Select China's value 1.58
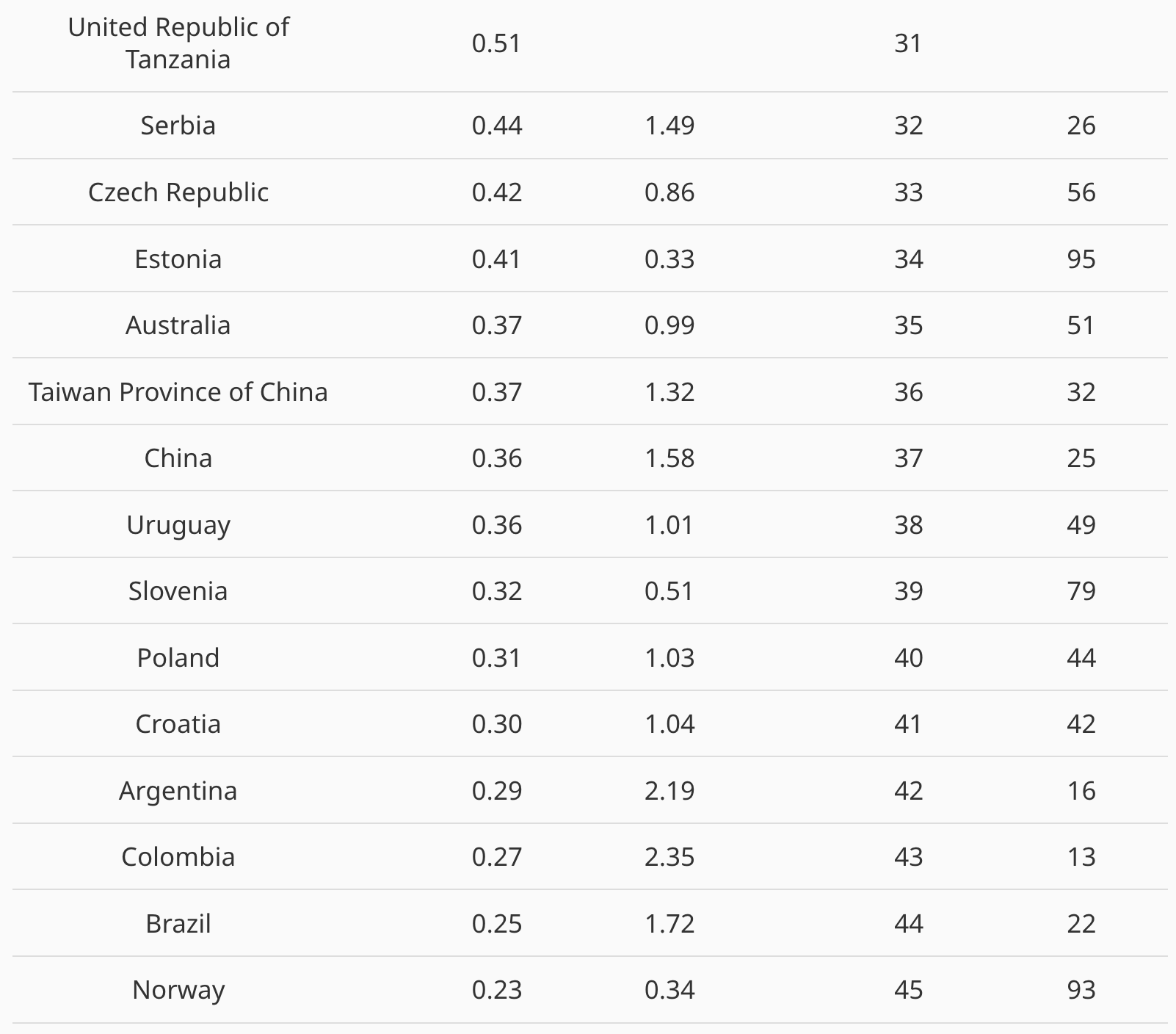Viewport: 1176px width, 1034px height. pos(669,458)
